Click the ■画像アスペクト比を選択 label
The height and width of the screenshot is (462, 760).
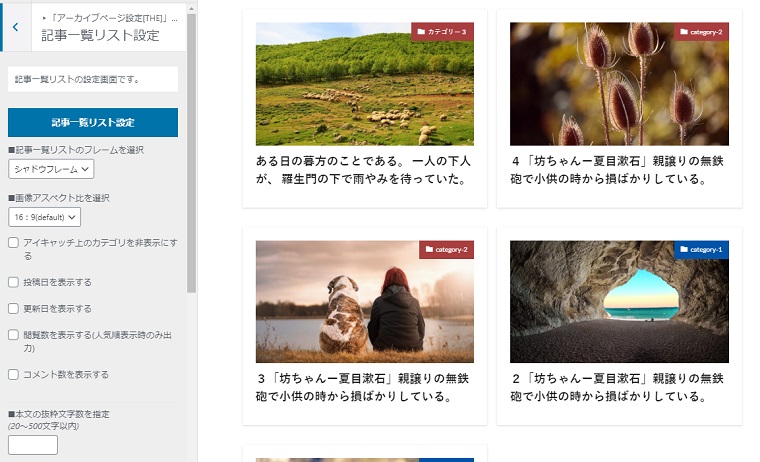coord(59,198)
